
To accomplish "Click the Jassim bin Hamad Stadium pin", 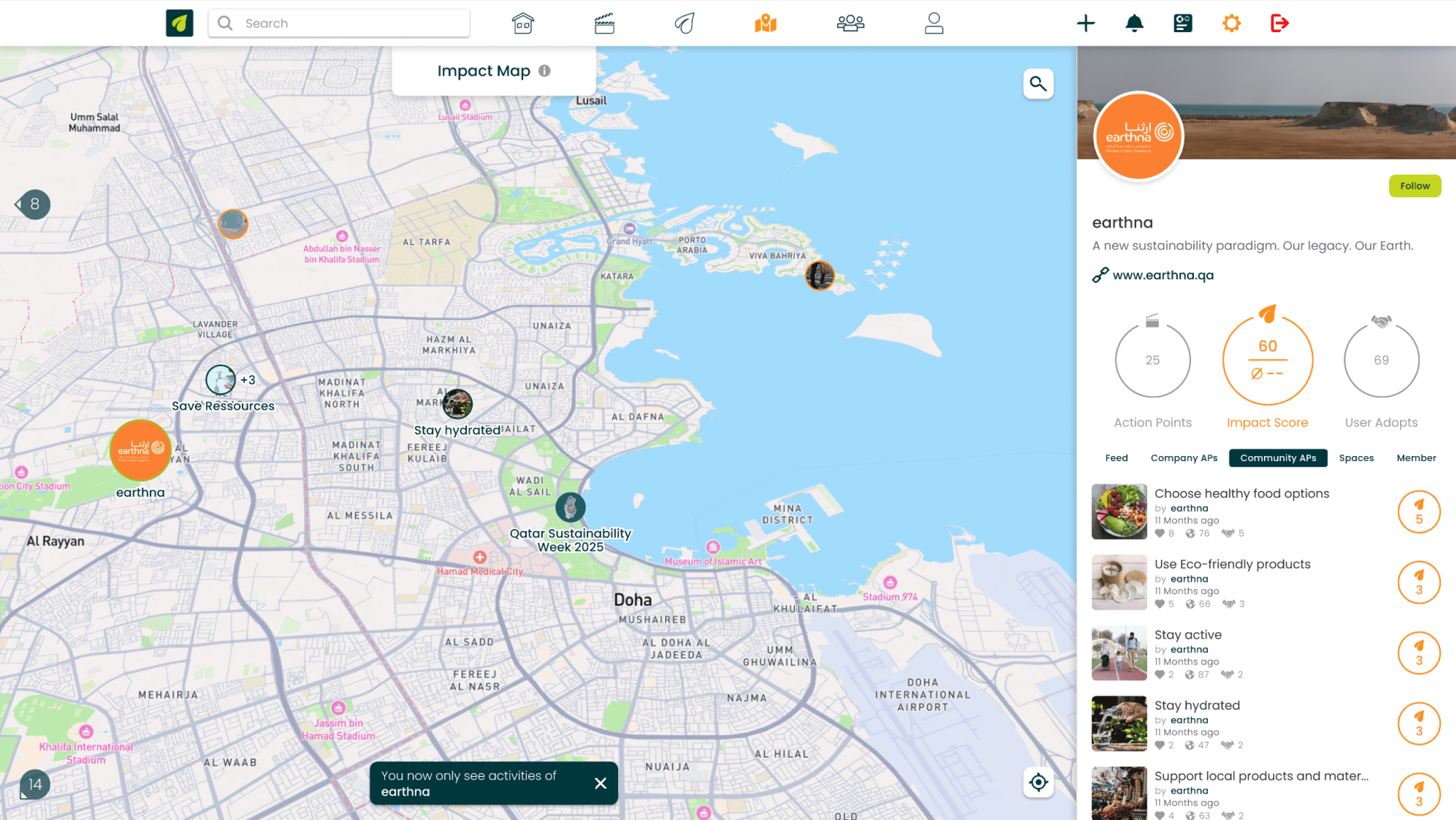I will tap(338, 708).
